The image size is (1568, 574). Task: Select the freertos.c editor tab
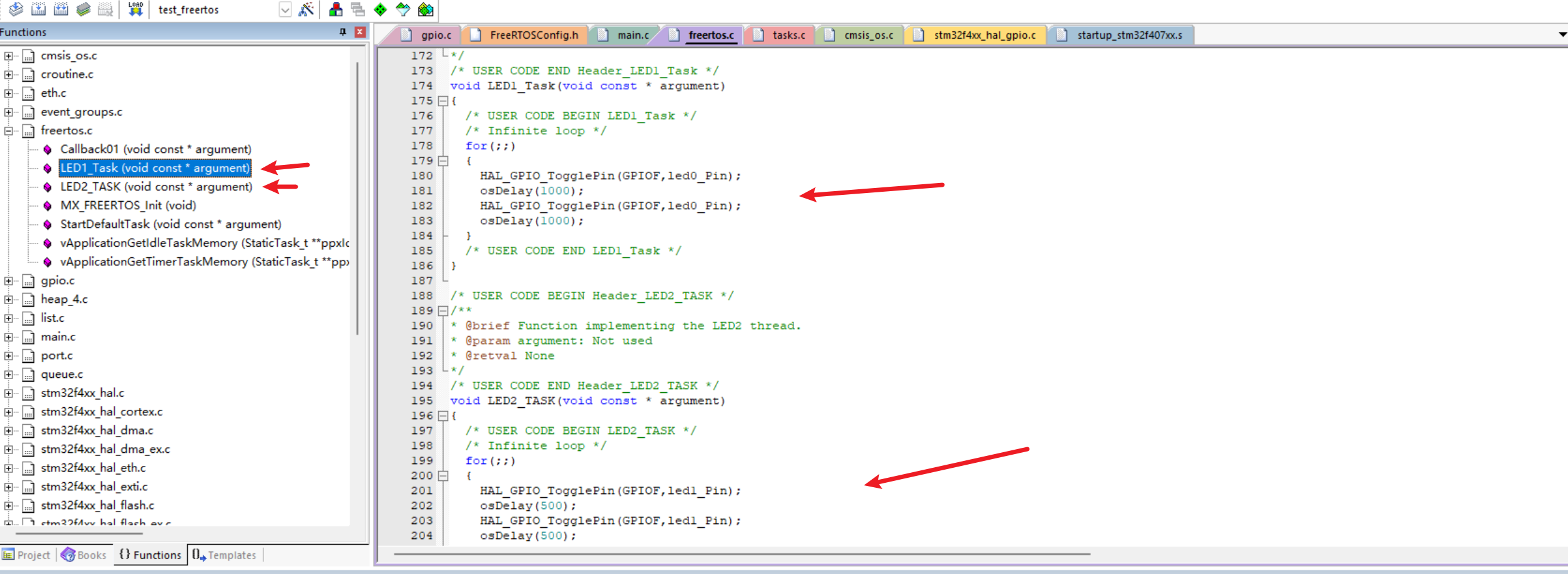click(x=703, y=35)
